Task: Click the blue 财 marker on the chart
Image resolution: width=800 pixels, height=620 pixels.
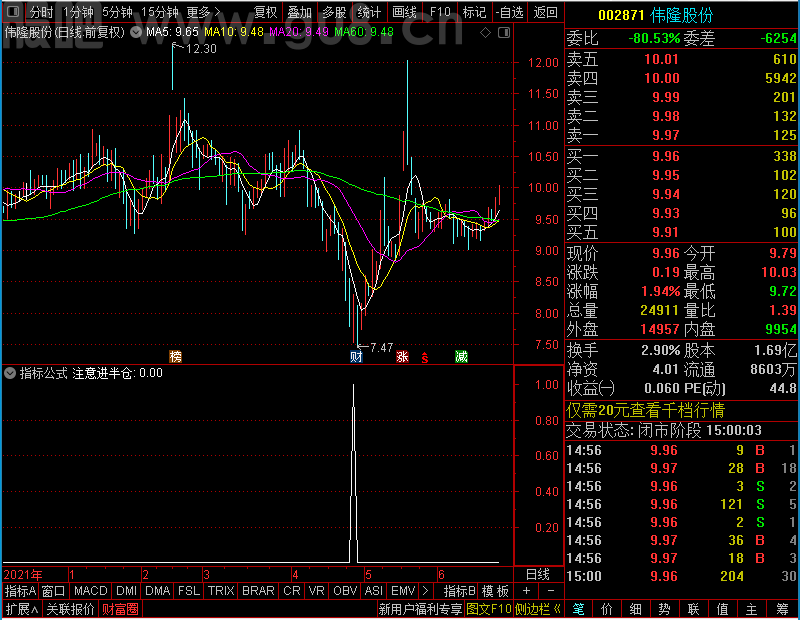Action: coord(356,356)
